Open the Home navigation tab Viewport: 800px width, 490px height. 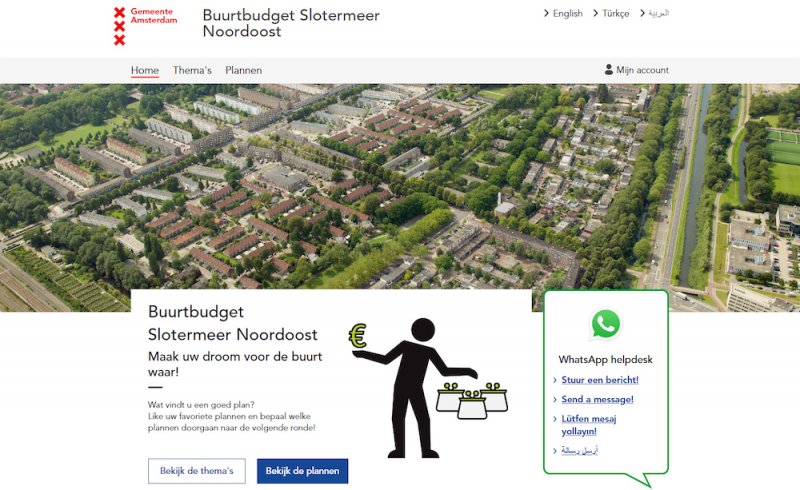[x=145, y=70]
